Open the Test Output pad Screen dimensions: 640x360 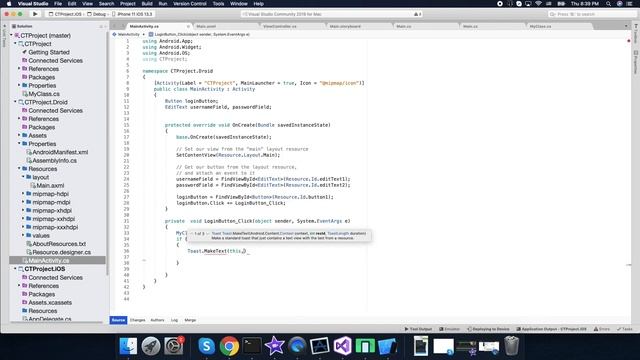click(418, 329)
